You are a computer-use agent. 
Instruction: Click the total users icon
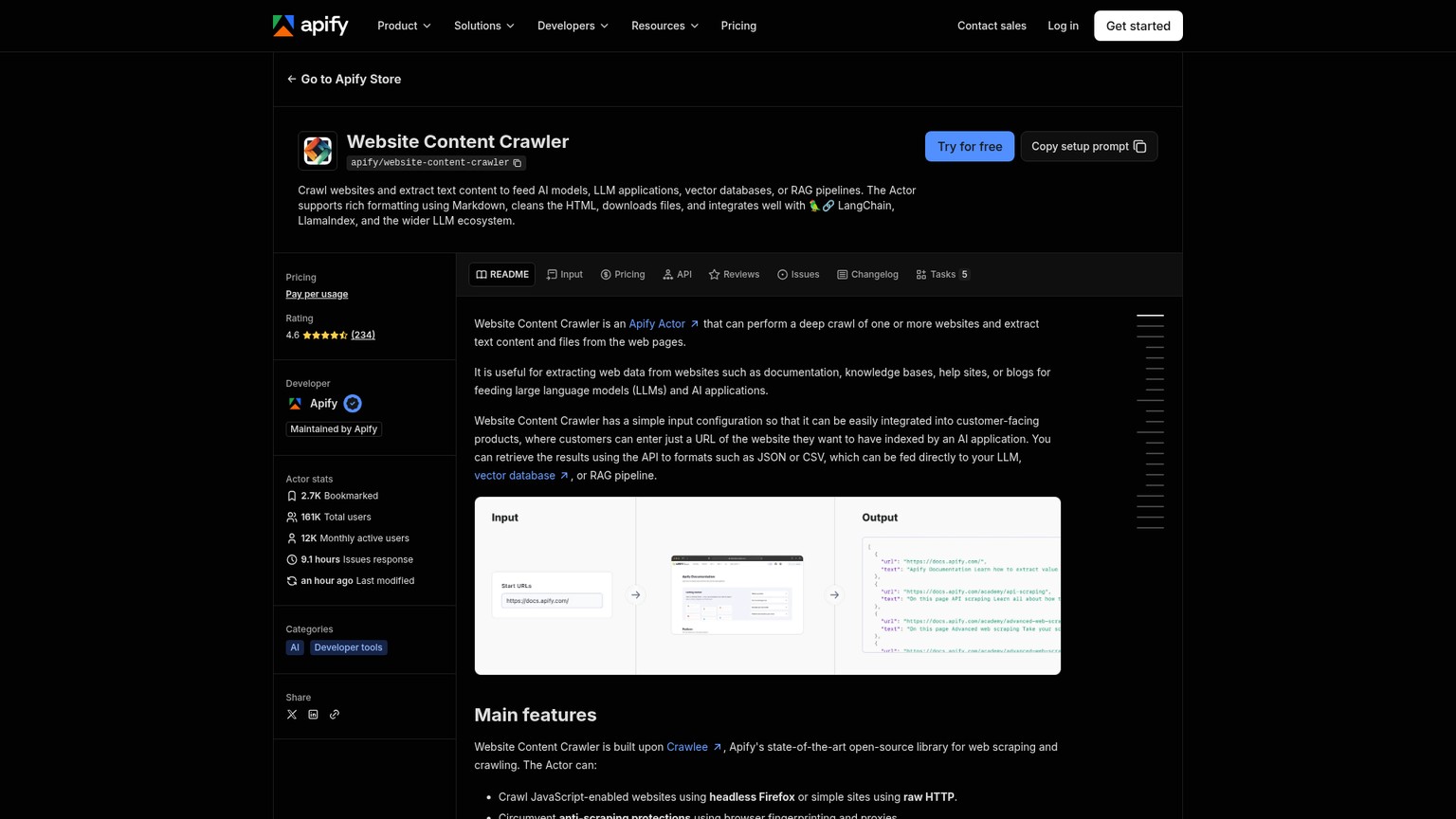292,518
